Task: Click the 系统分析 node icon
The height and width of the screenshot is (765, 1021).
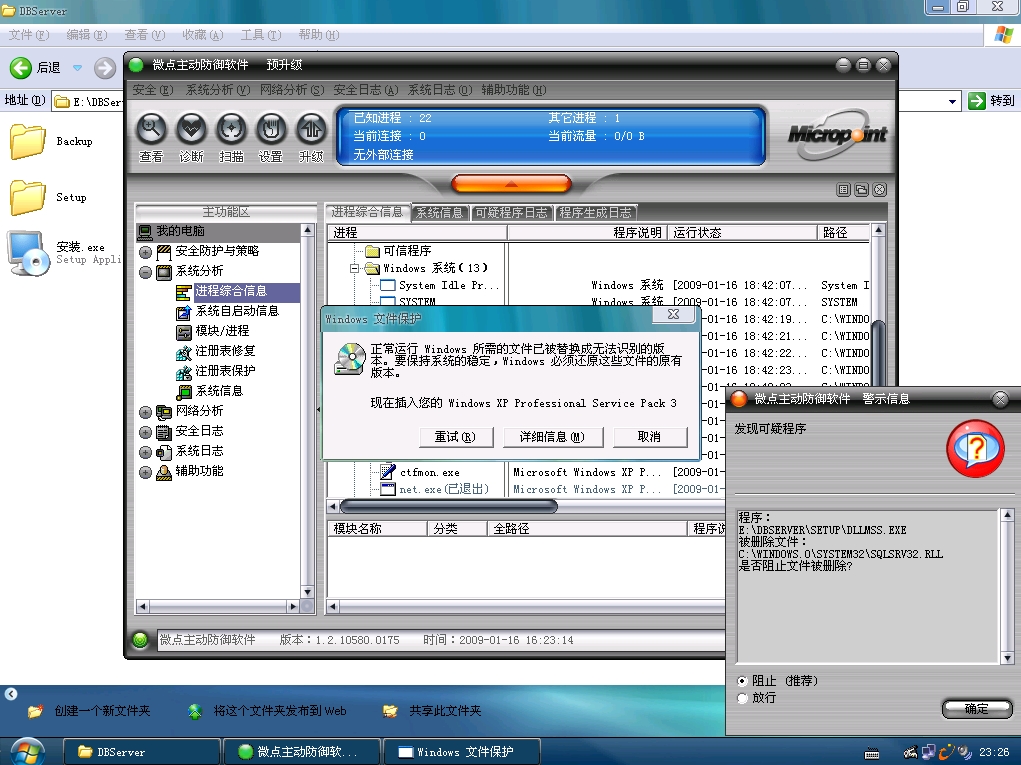Action: 164,271
